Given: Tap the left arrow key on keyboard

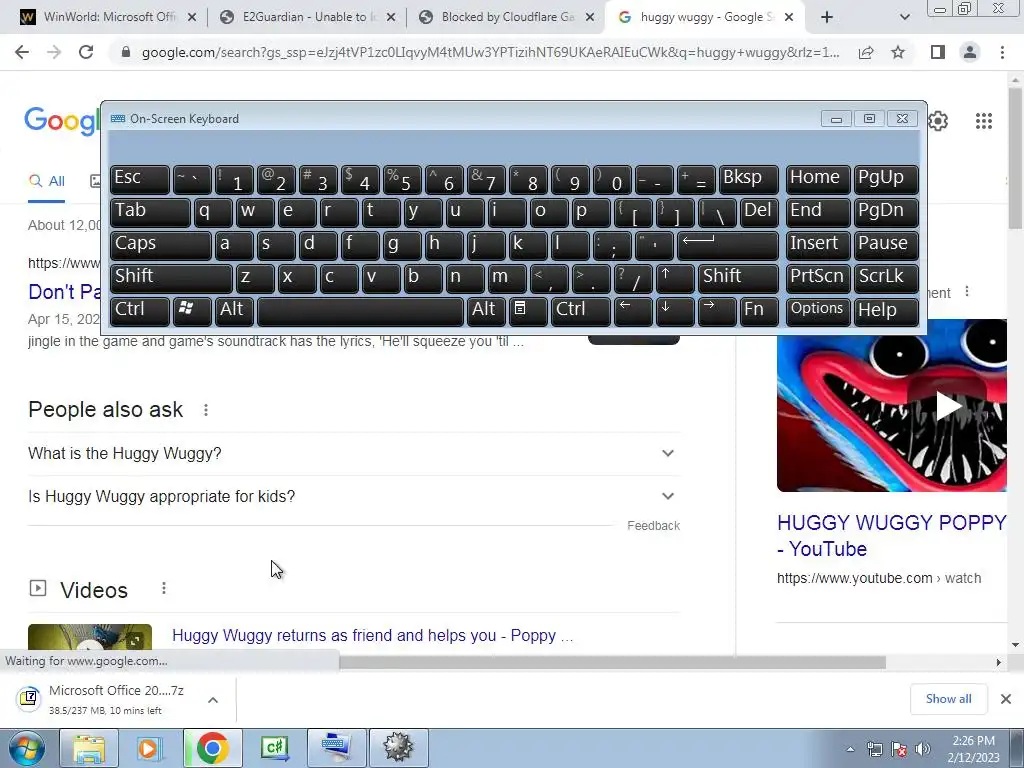Looking at the screenshot, I should pyautogui.click(x=633, y=311).
